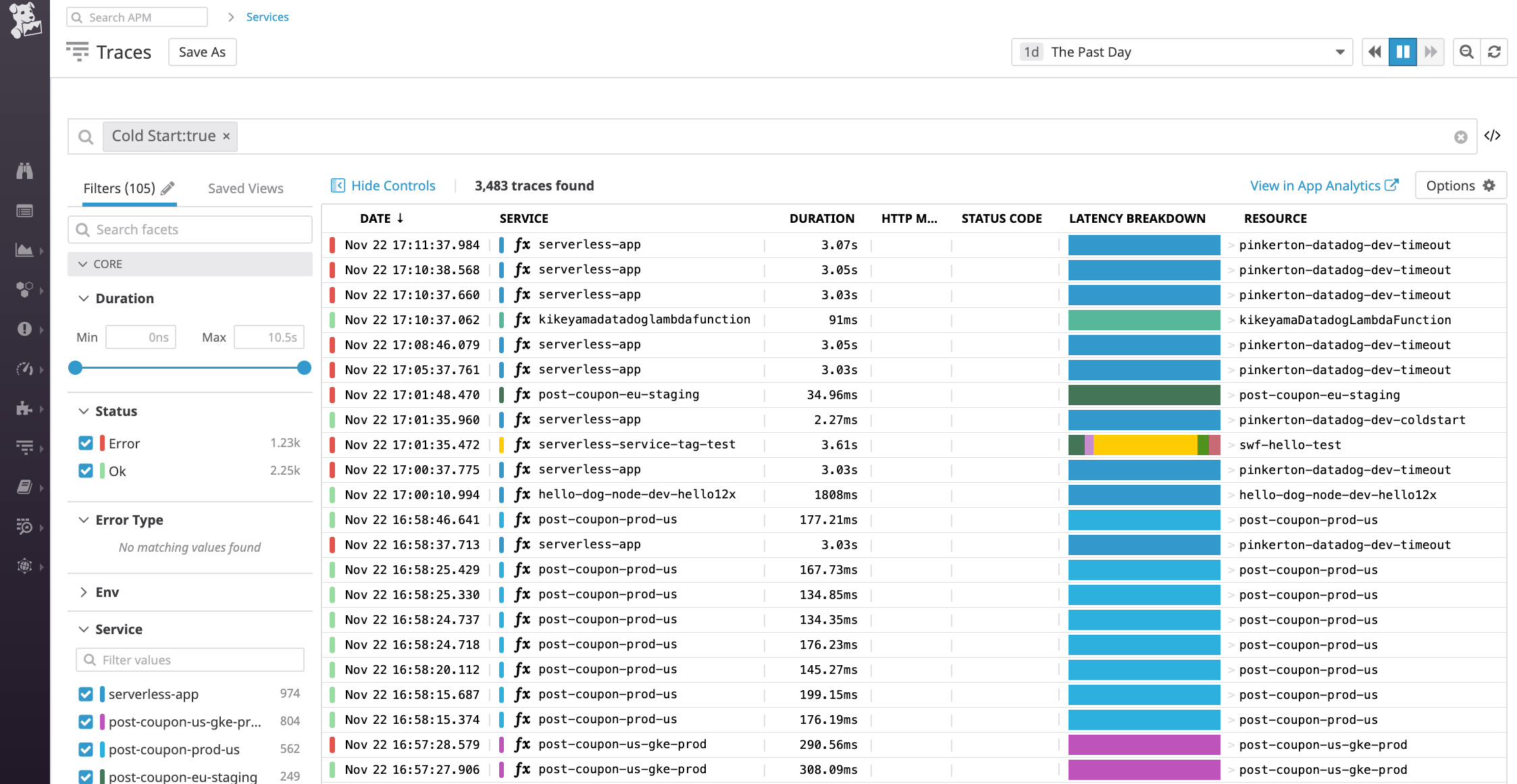The image size is (1517, 784).
Task: Switch to the Saved Views tab
Action: 245,188
